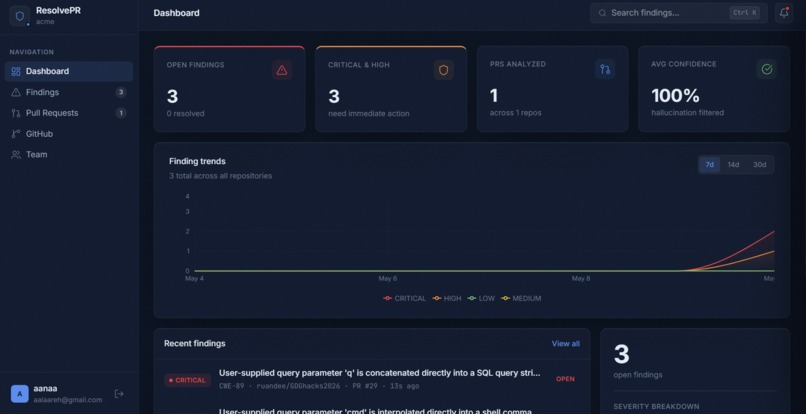Toggle the MEDIUM legend series

pyautogui.click(x=521, y=298)
